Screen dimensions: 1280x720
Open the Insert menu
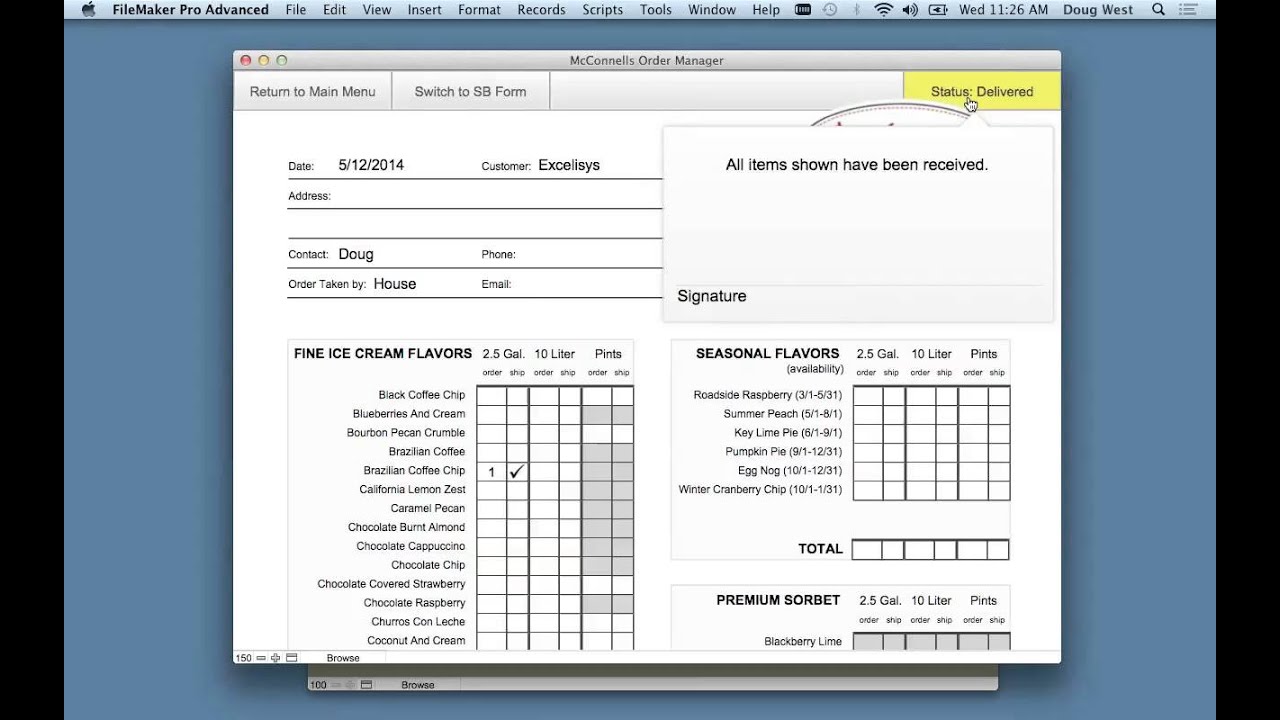(x=424, y=10)
